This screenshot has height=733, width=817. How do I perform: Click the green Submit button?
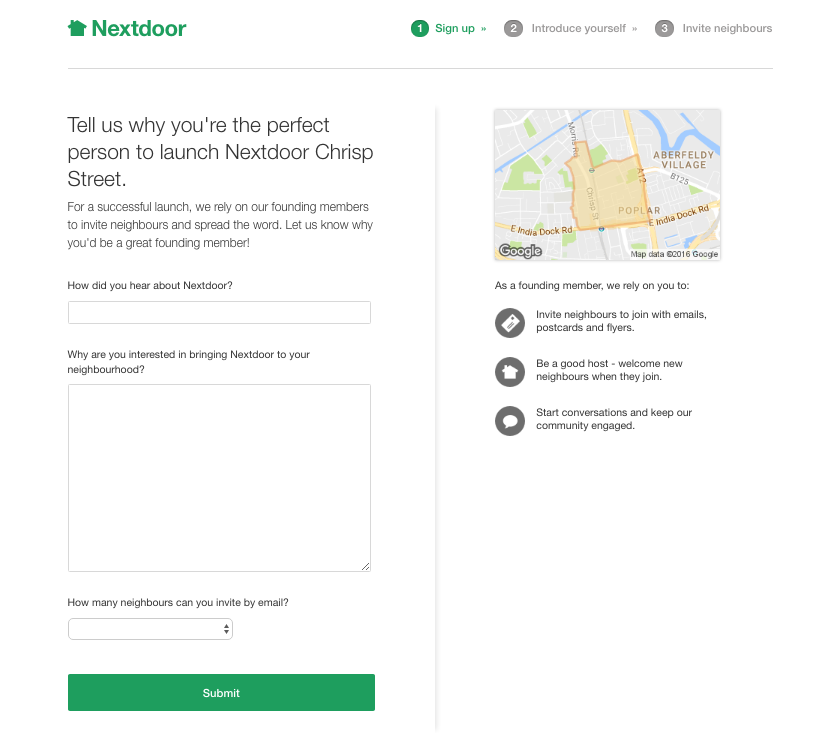221,692
